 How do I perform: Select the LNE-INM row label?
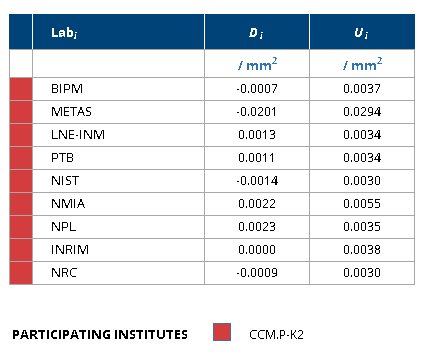78,135
